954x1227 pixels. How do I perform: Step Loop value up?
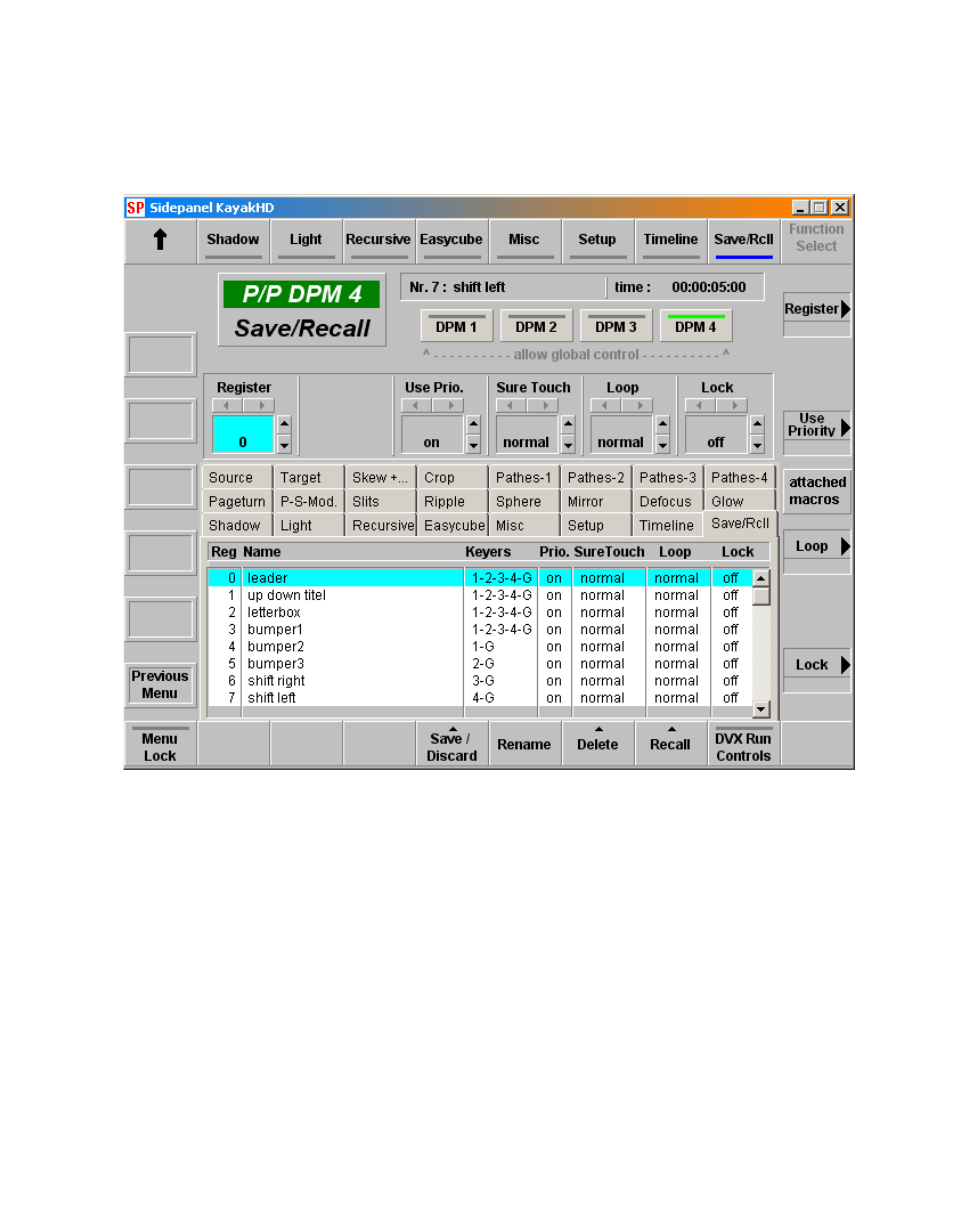(x=662, y=425)
